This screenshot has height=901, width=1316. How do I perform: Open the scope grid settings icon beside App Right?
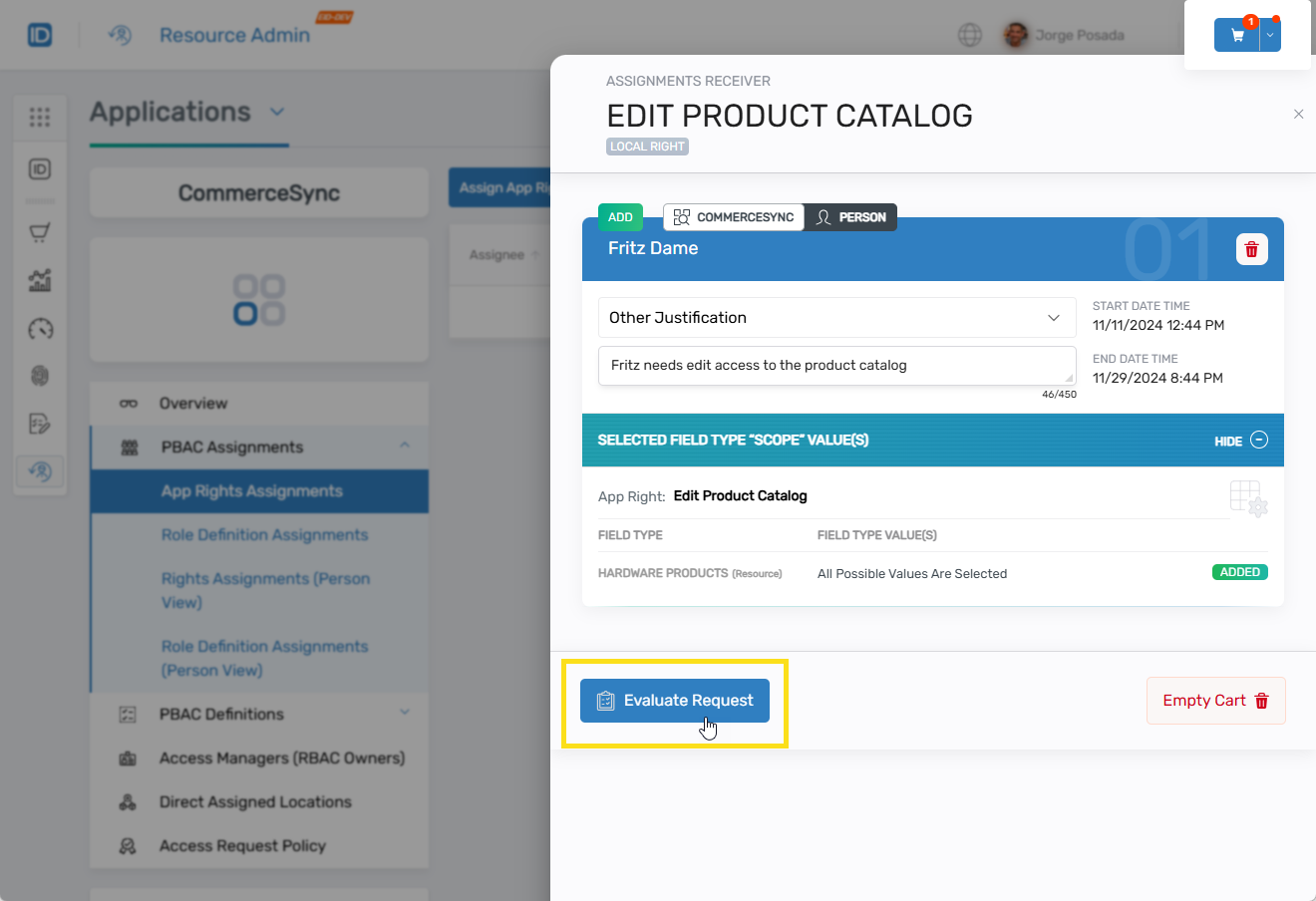click(1249, 496)
